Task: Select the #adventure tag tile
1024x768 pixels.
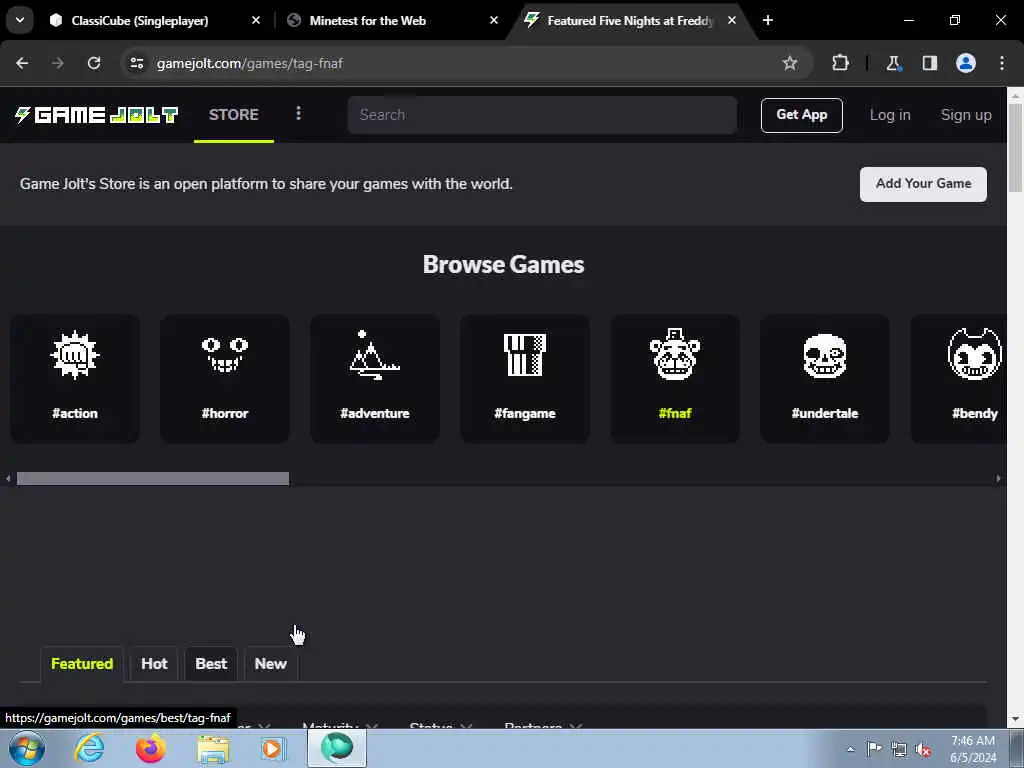Action: click(375, 379)
